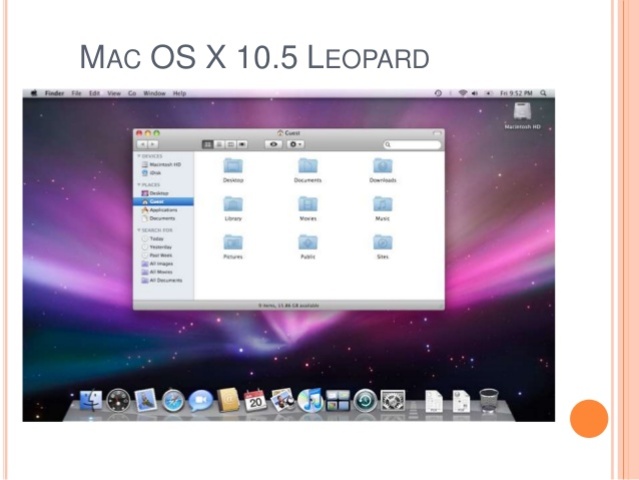Collapse the PLACES sidebar section
This screenshot has width=639, height=480.
139,185
